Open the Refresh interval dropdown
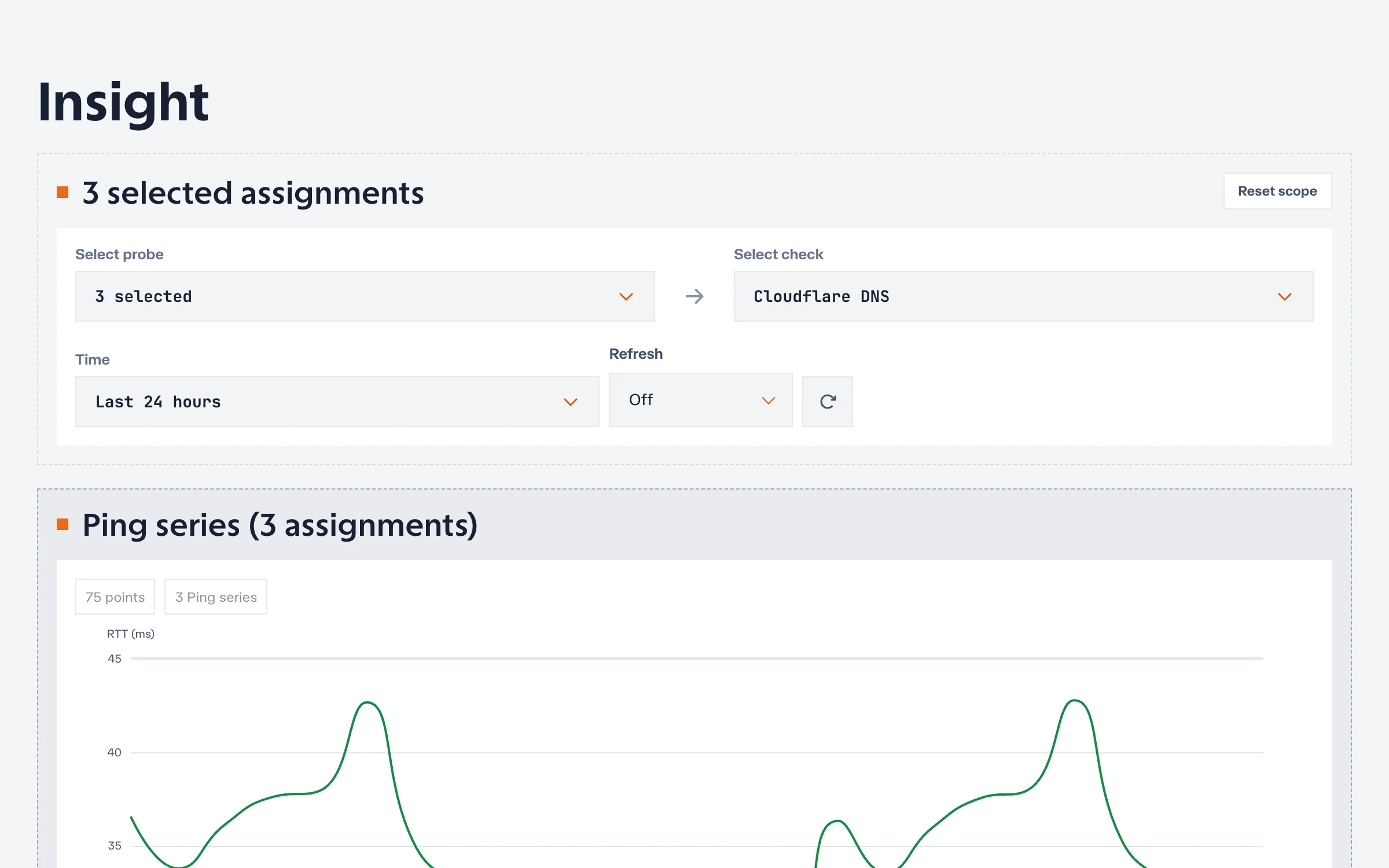 click(700, 400)
